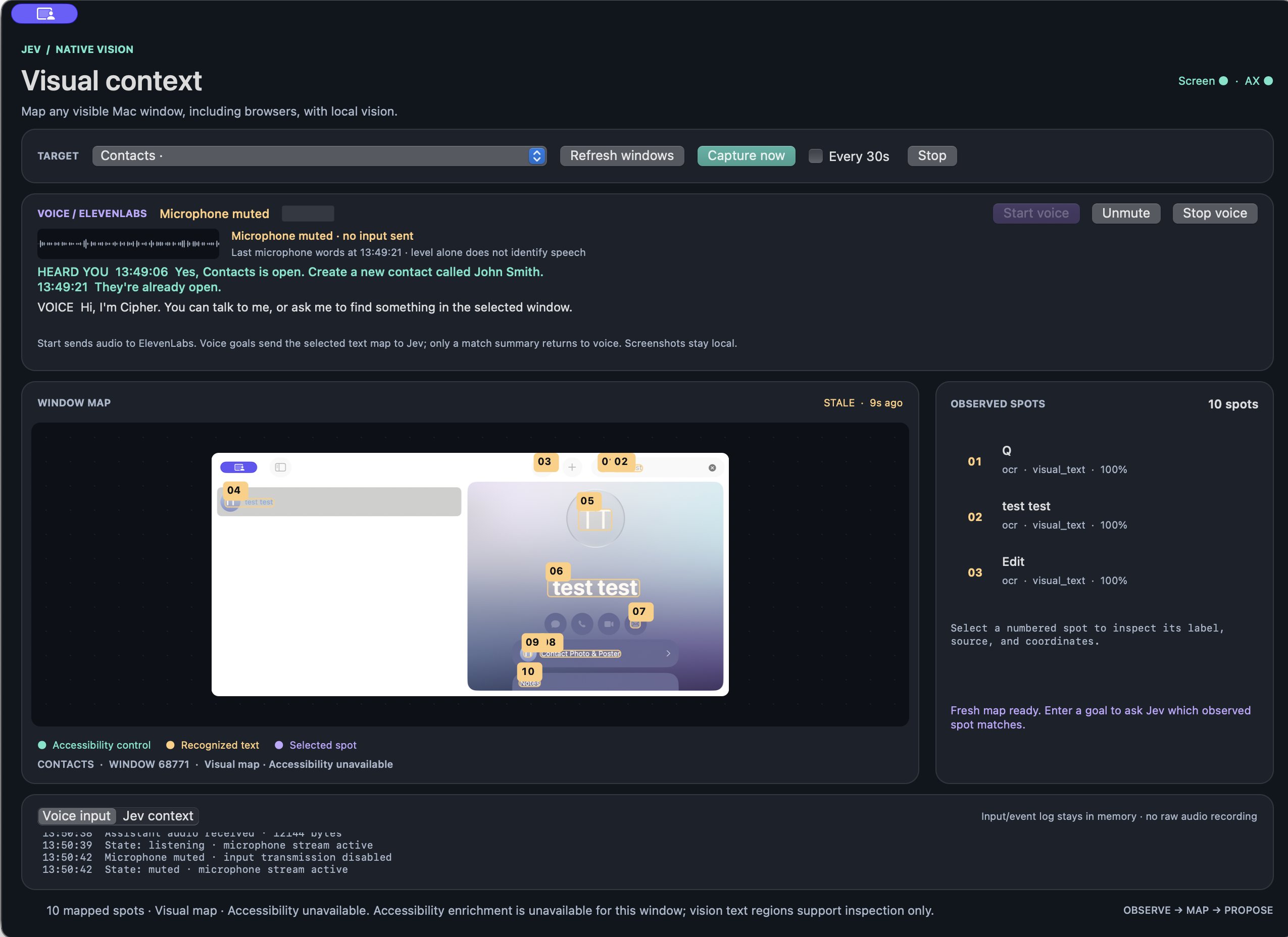Click the plus icon in the window map preview
The height and width of the screenshot is (937, 1288).
point(572,467)
